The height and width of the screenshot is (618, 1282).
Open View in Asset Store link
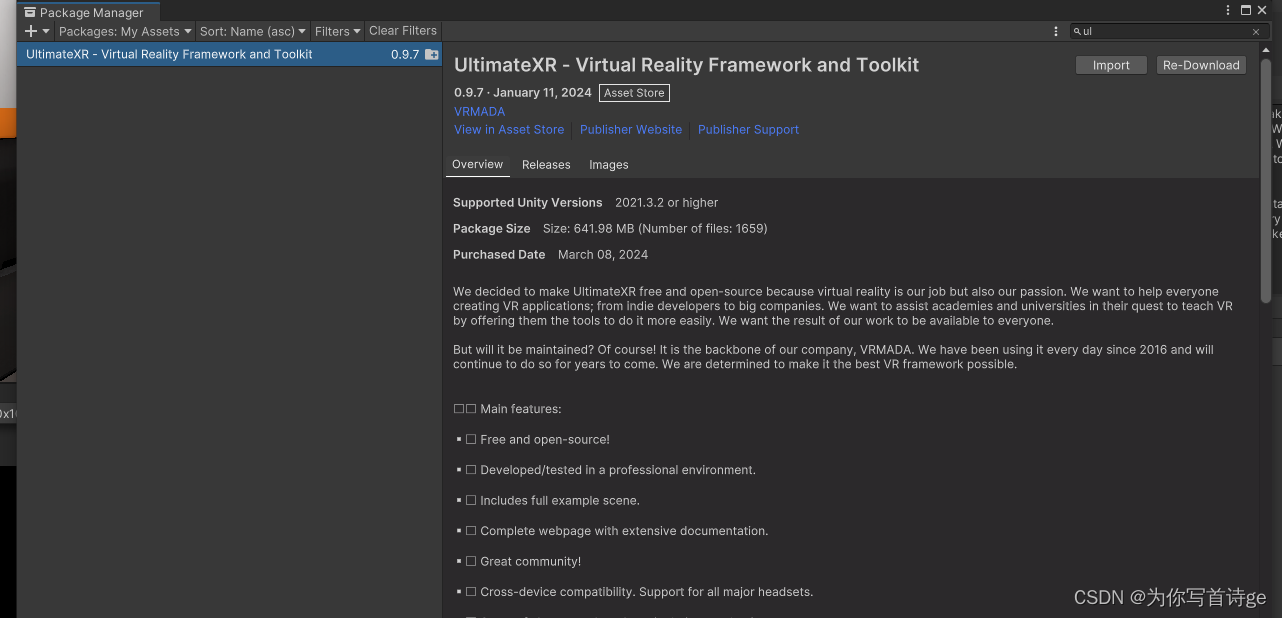click(509, 130)
